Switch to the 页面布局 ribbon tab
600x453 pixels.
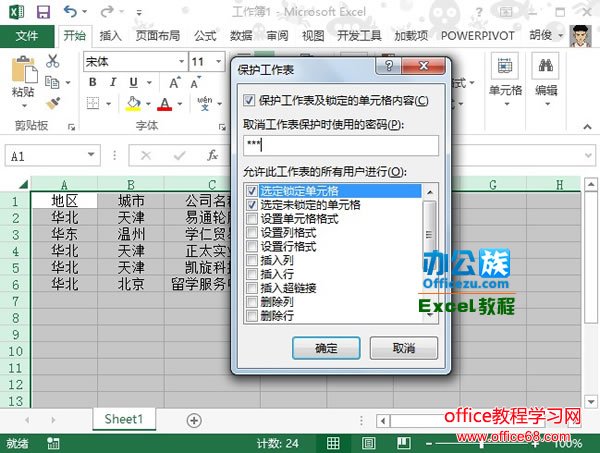click(158, 36)
